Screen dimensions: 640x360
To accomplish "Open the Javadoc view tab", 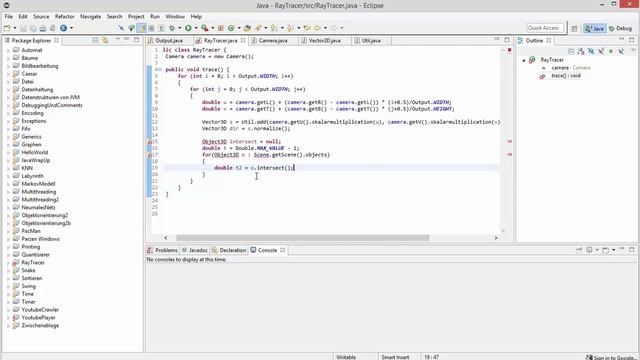I will click(195, 250).
